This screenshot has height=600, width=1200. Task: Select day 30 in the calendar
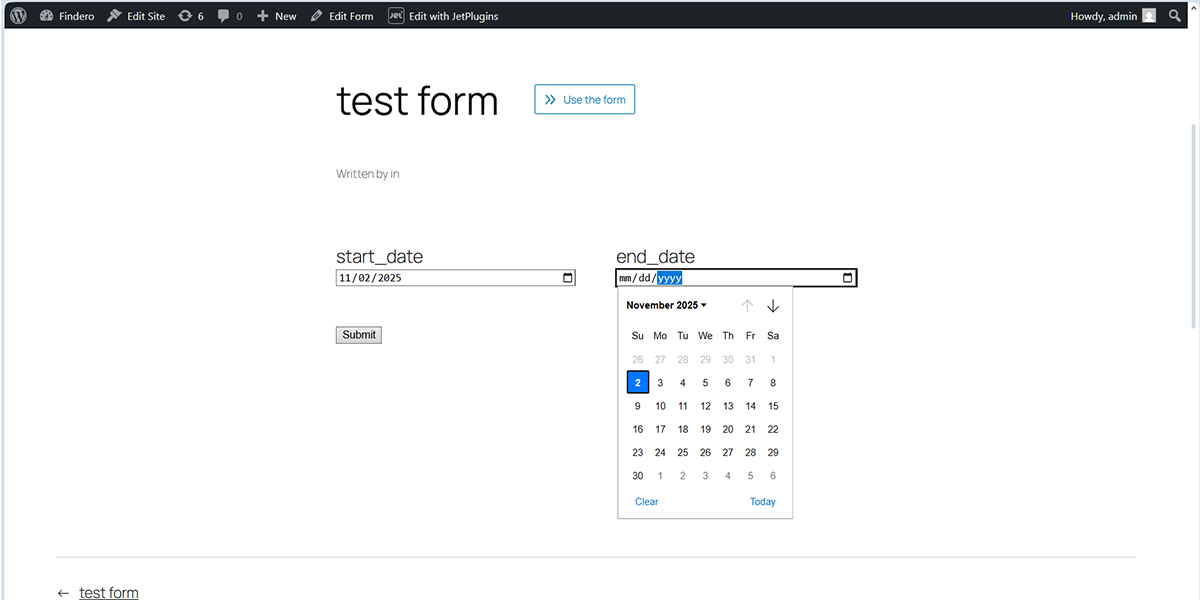coord(638,476)
